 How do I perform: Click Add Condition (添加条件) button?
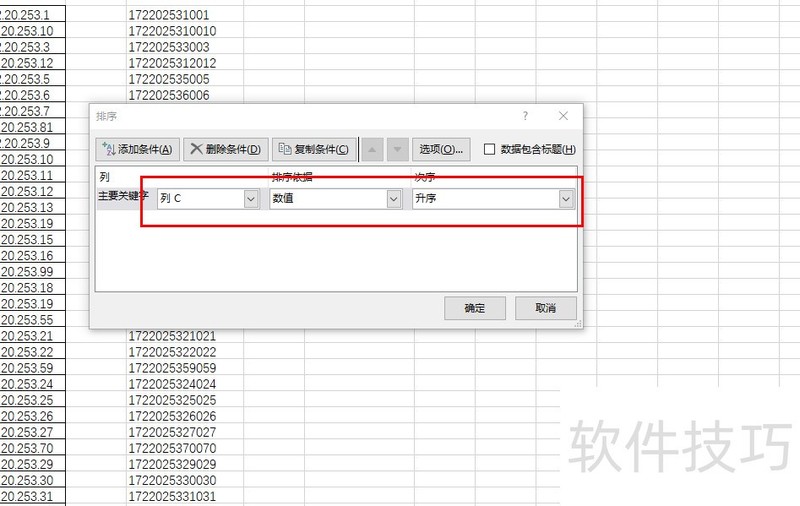(137, 149)
